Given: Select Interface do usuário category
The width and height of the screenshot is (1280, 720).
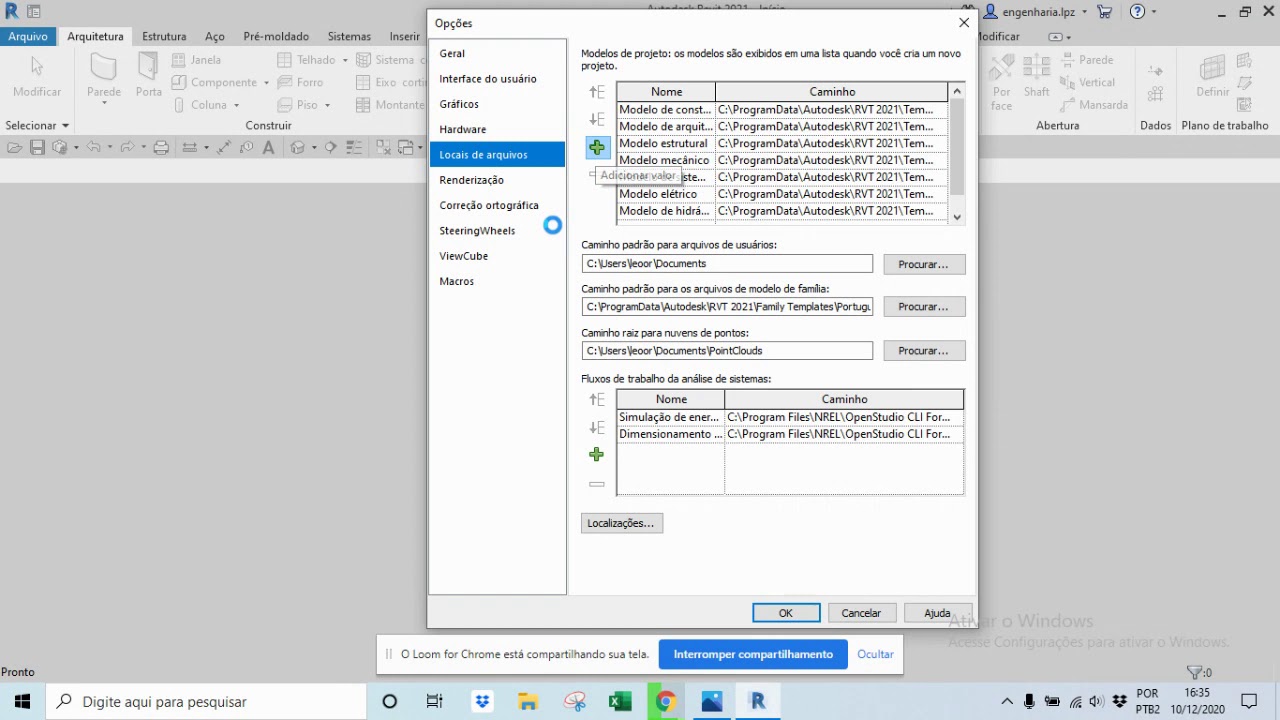Looking at the screenshot, I should coord(497,79).
